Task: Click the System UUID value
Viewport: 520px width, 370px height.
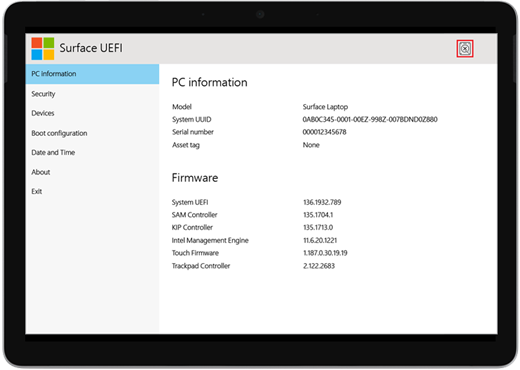Action: [370, 119]
